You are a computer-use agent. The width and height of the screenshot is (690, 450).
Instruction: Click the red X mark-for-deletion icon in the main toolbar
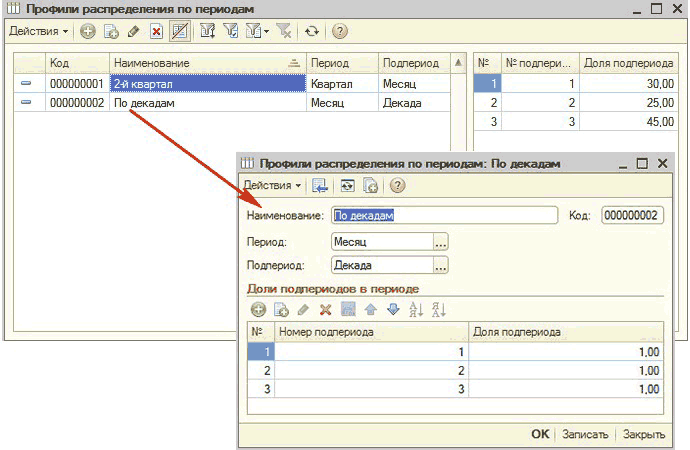[156, 31]
